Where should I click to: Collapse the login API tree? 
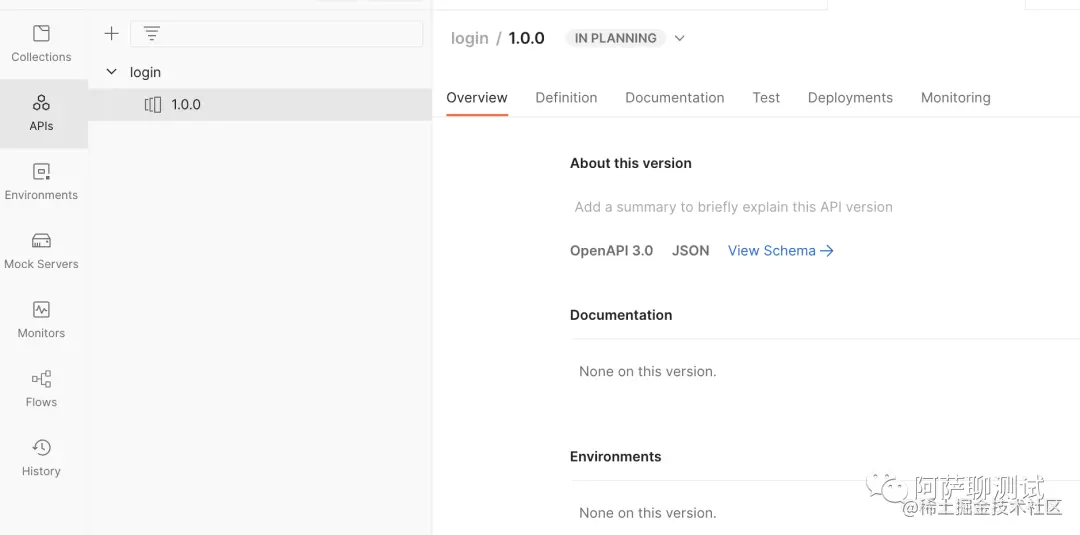[x=112, y=72]
